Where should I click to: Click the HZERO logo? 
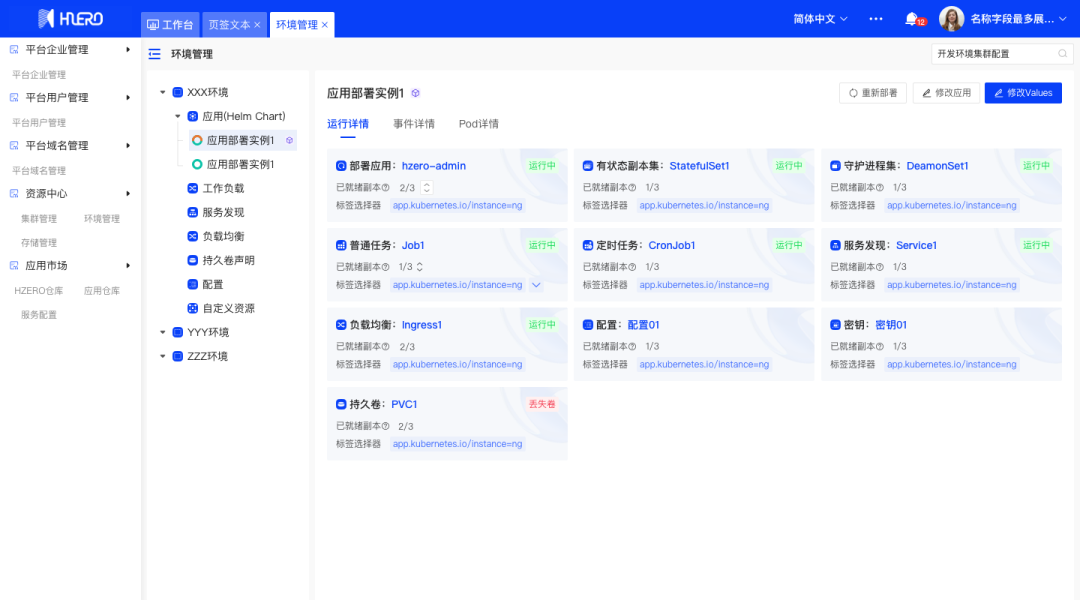pyautogui.click(x=70, y=19)
